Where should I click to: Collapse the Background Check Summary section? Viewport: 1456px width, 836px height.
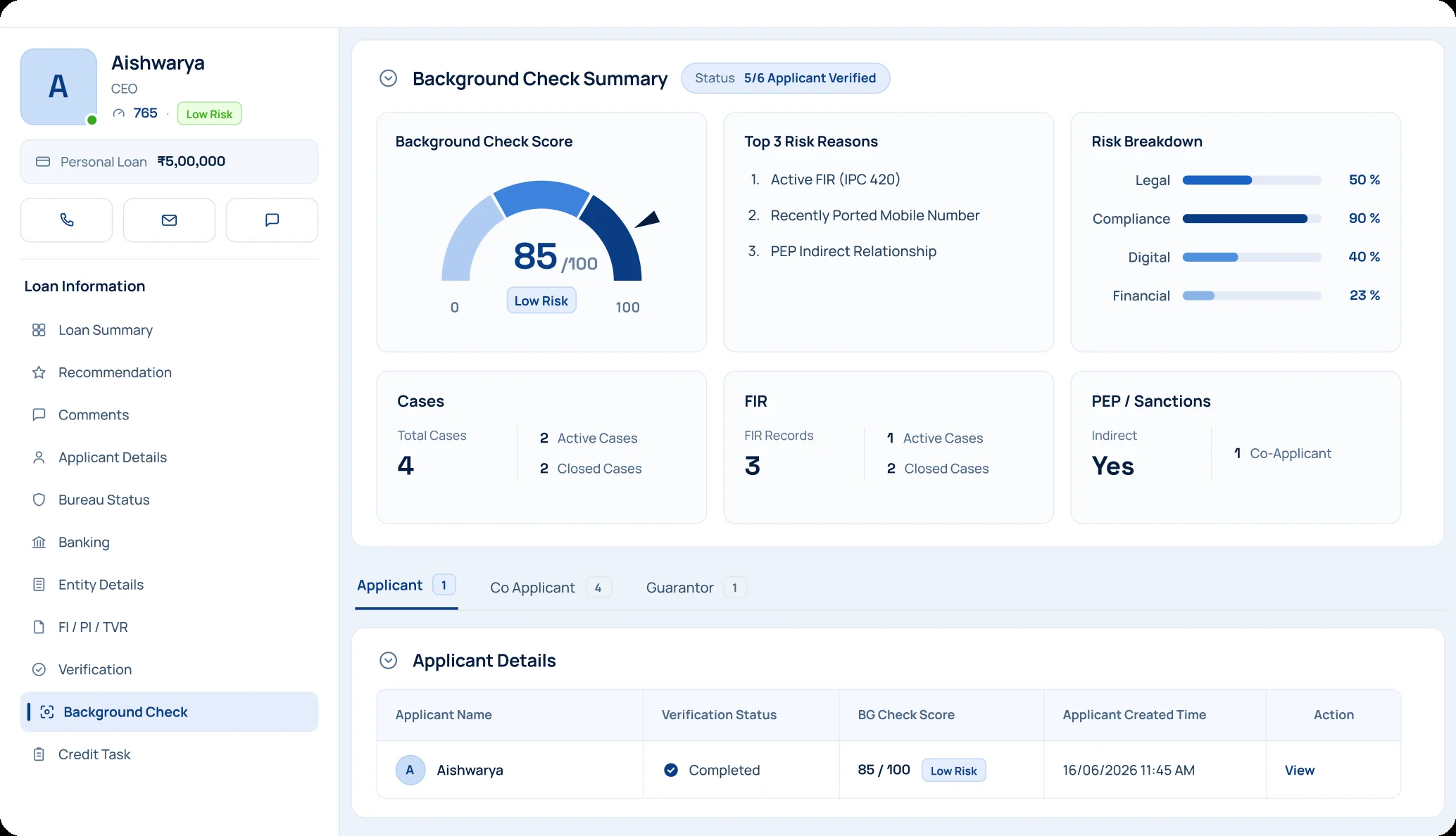tap(389, 78)
